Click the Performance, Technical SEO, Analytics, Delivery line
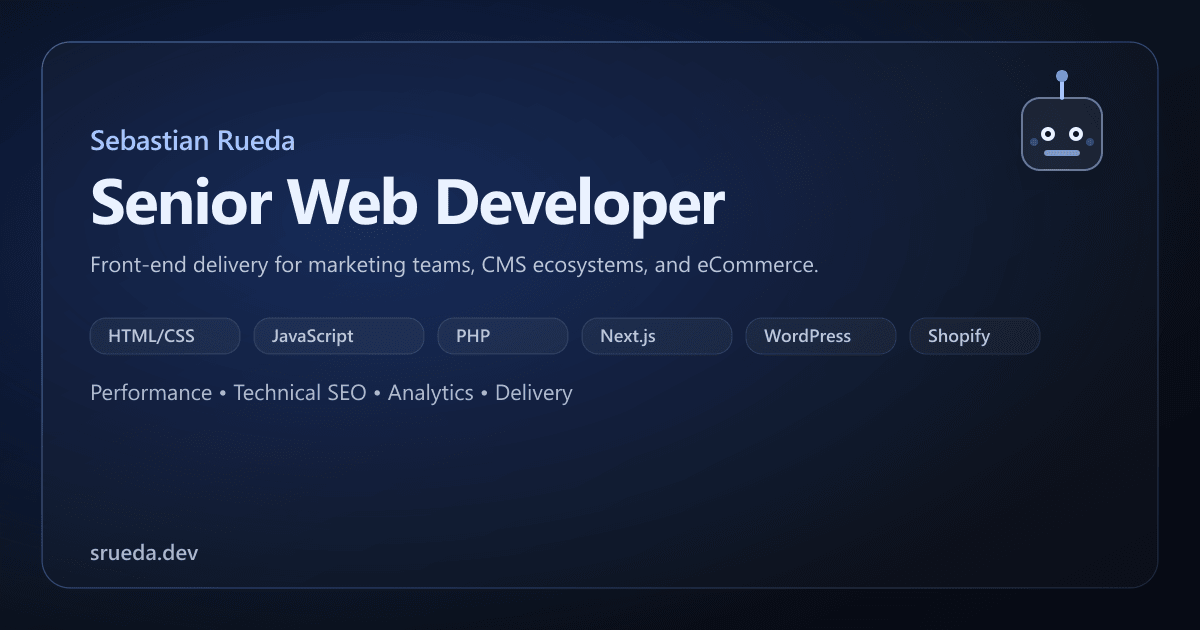Image resolution: width=1200 pixels, height=630 pixels. (x=331, y=393)
